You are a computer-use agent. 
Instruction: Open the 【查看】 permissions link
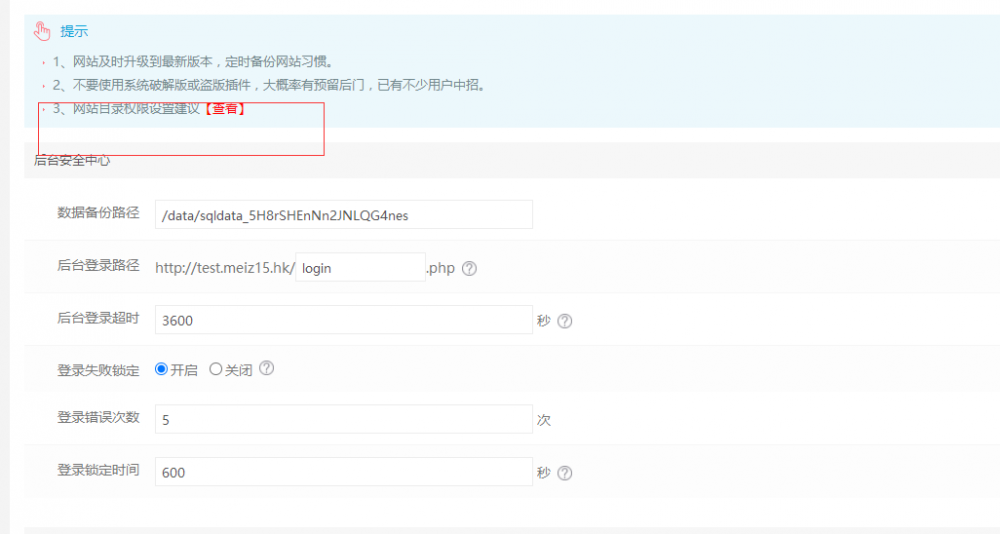[224, 109]
